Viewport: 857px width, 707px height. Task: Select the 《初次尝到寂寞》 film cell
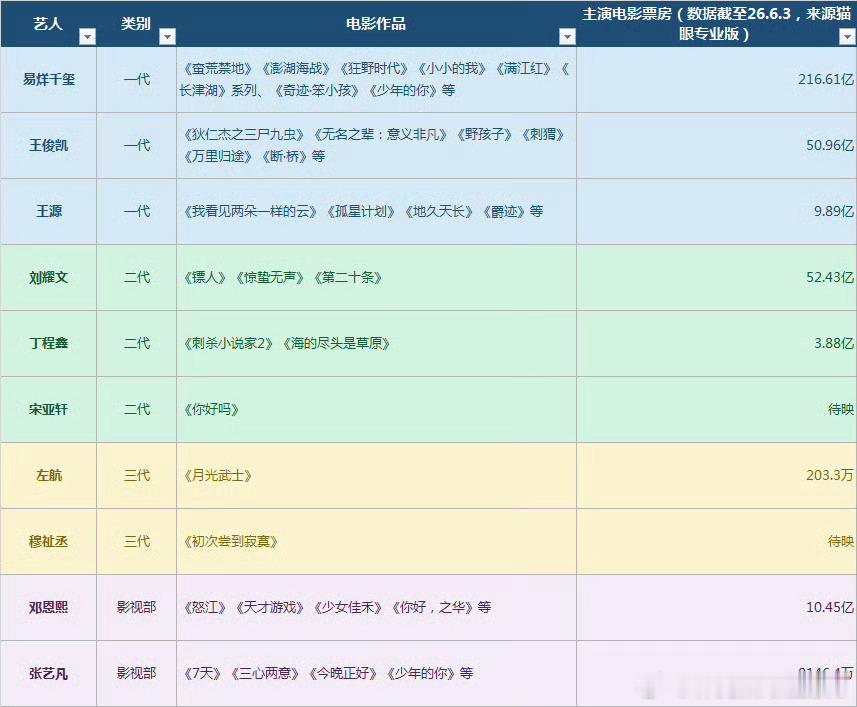377,541
